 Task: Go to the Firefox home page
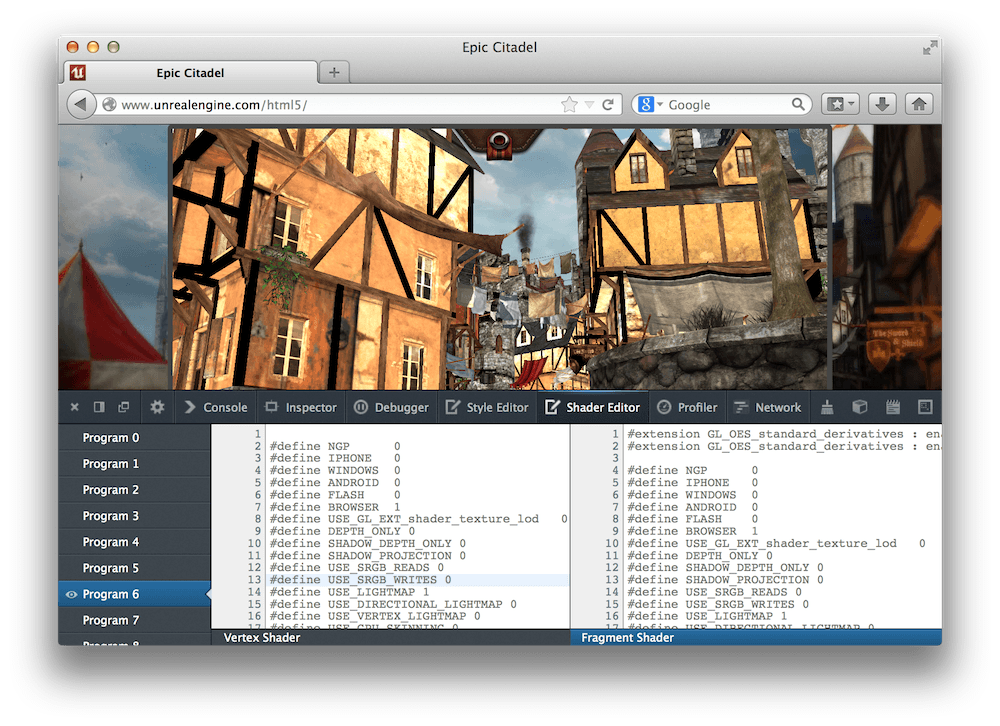point(918,103)
